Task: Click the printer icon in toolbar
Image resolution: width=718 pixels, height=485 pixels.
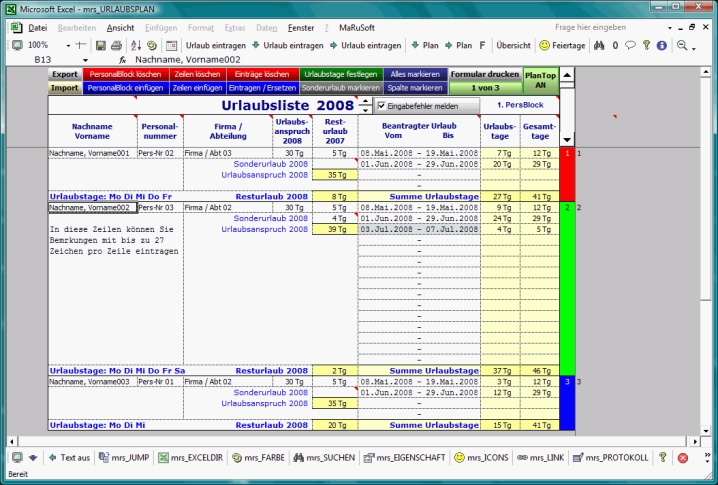Action: 117,45
